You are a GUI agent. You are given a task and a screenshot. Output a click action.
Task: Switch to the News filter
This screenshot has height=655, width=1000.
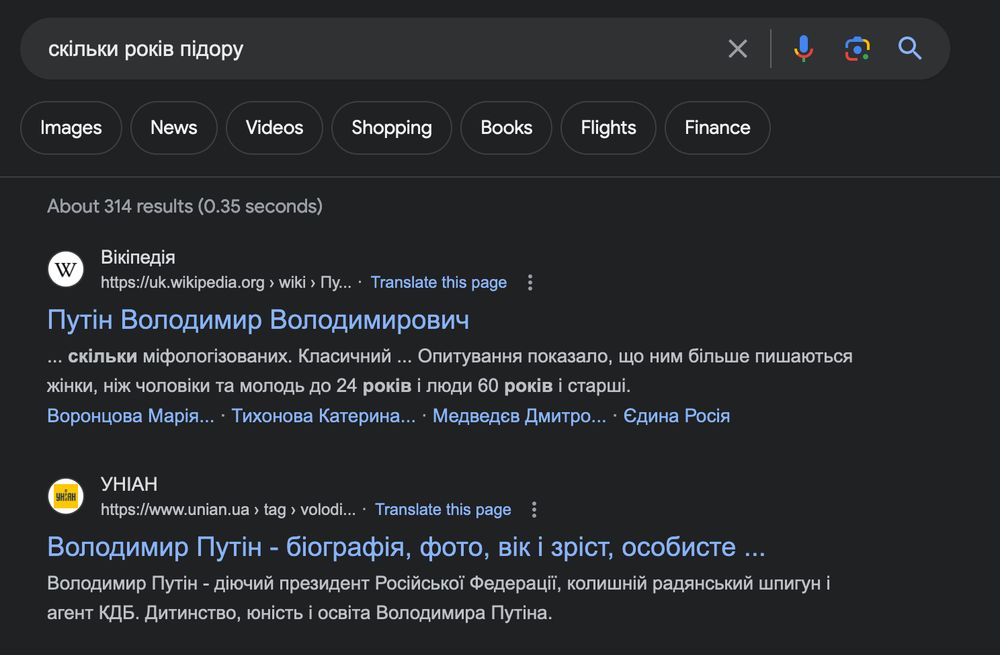[x=173, y=128]
